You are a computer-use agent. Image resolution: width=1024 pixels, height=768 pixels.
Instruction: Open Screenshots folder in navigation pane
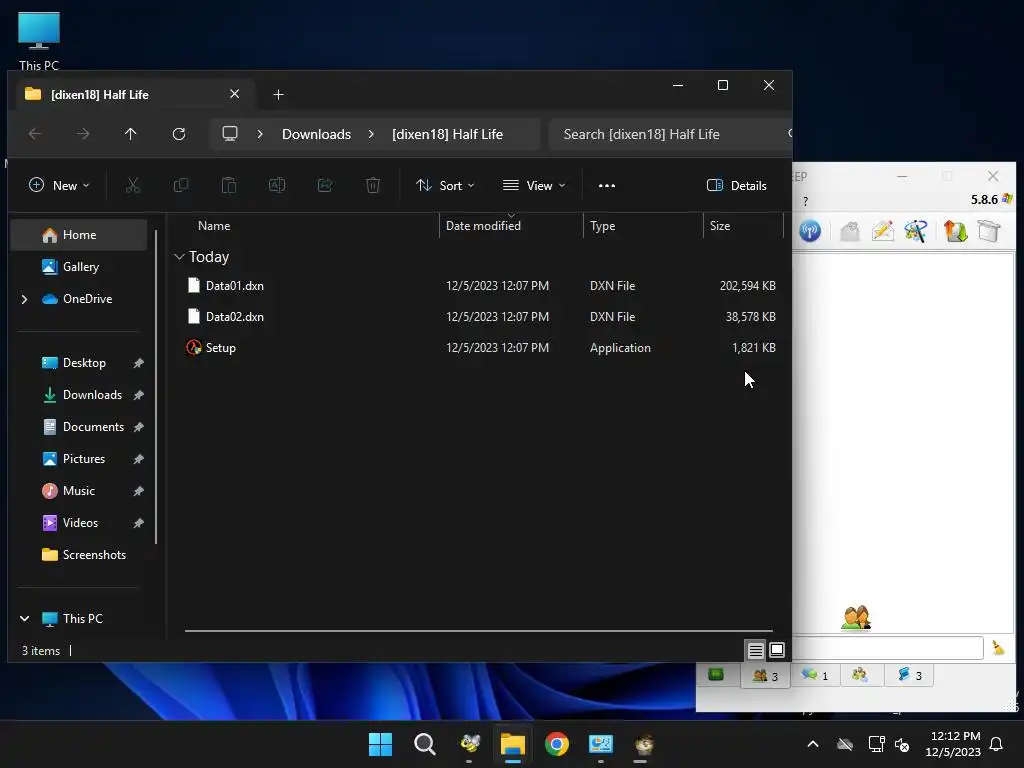point(79,555)
